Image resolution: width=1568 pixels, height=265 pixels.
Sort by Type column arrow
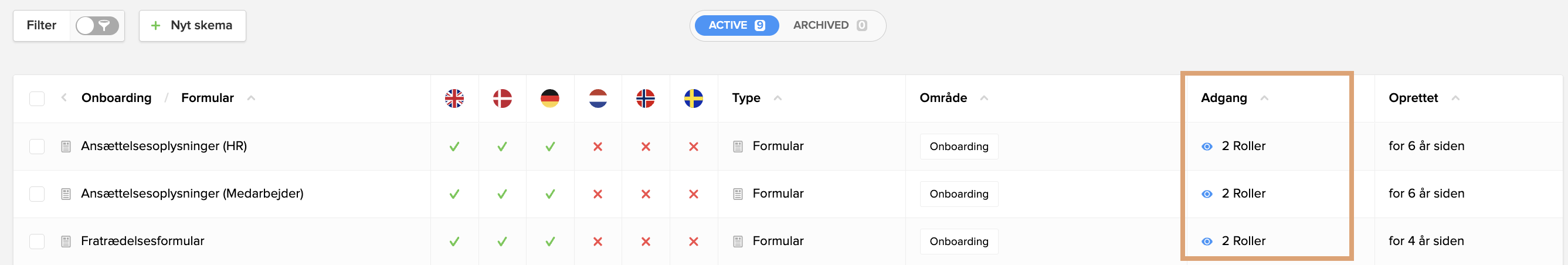[778, 98]
